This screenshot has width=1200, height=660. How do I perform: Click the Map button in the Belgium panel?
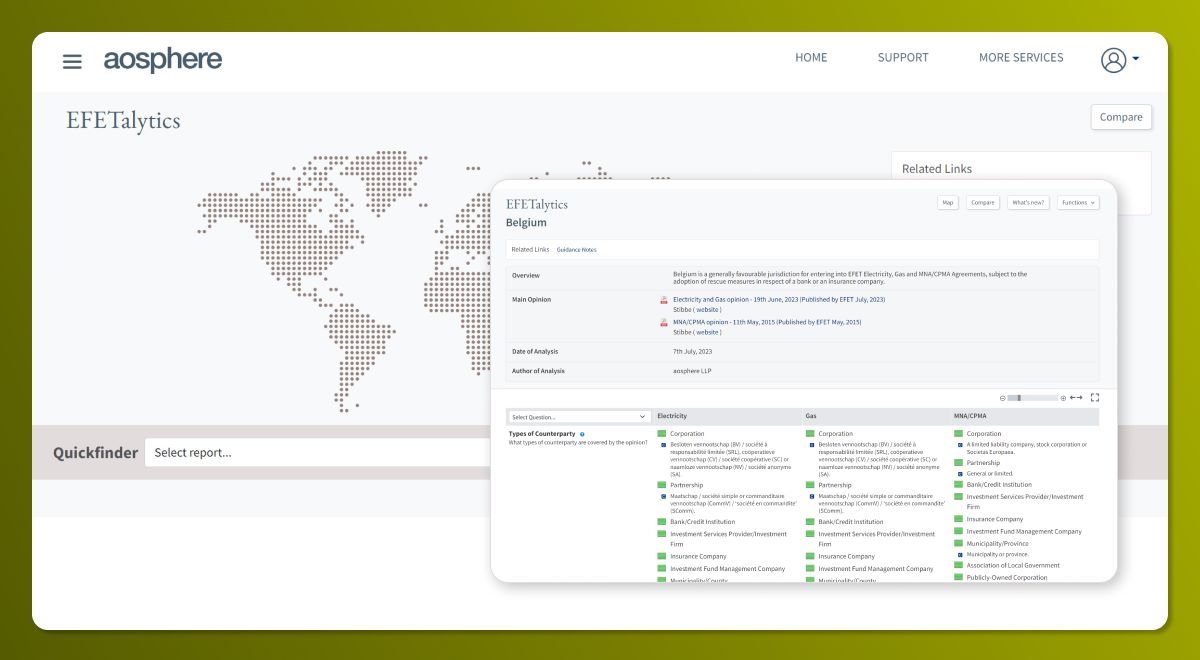pos(947,202)
